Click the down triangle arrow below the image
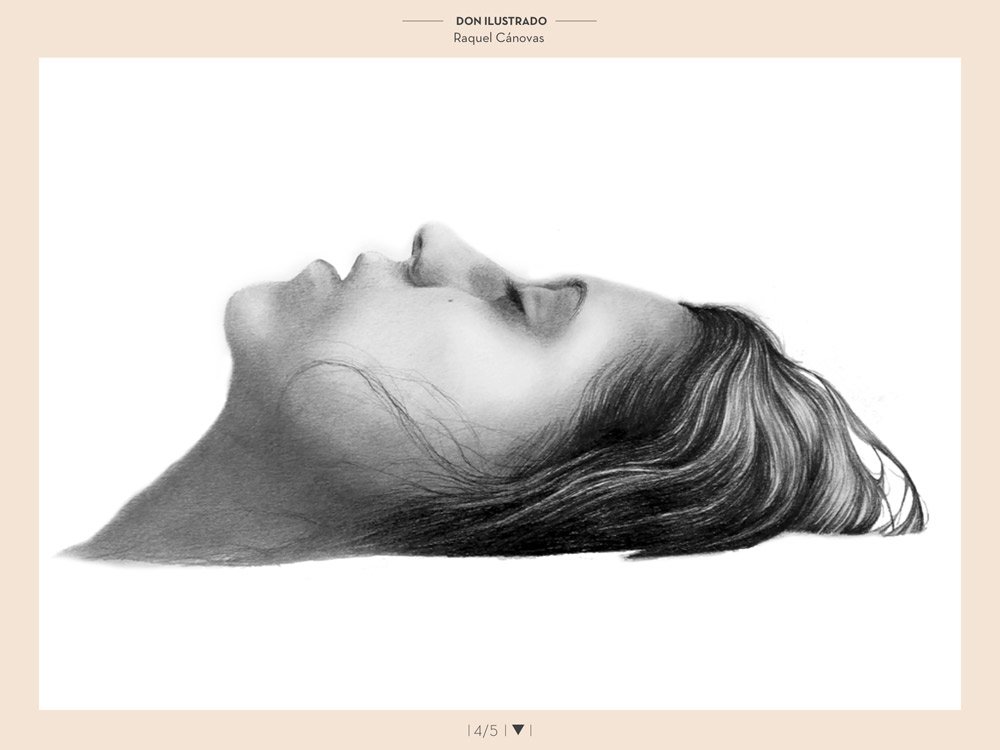Screen dimensions: 1000x750 [518, 729]
